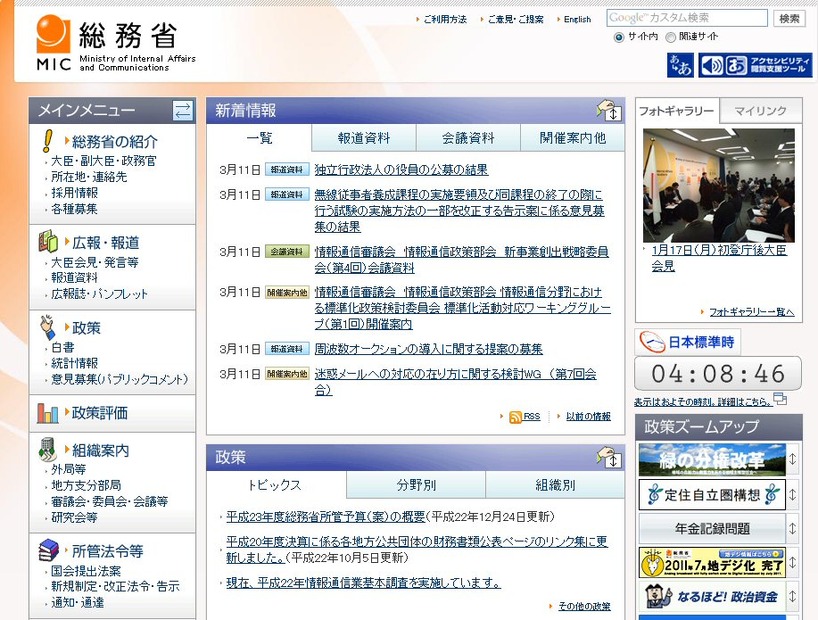The width and height of the screenshot is (818, 620).
Task: Click the exclamation icon beside 総務省の紹介
Action: (x=48, y=140)
